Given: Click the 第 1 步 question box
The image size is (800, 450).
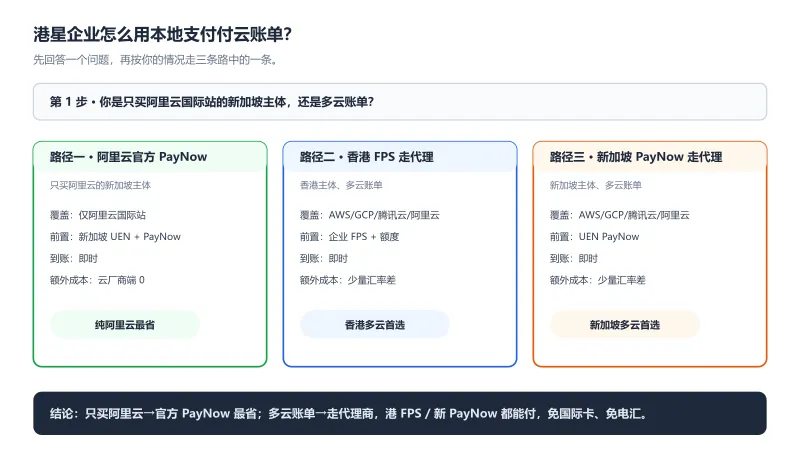Looking at the screenshot, I should coord(400,102).
